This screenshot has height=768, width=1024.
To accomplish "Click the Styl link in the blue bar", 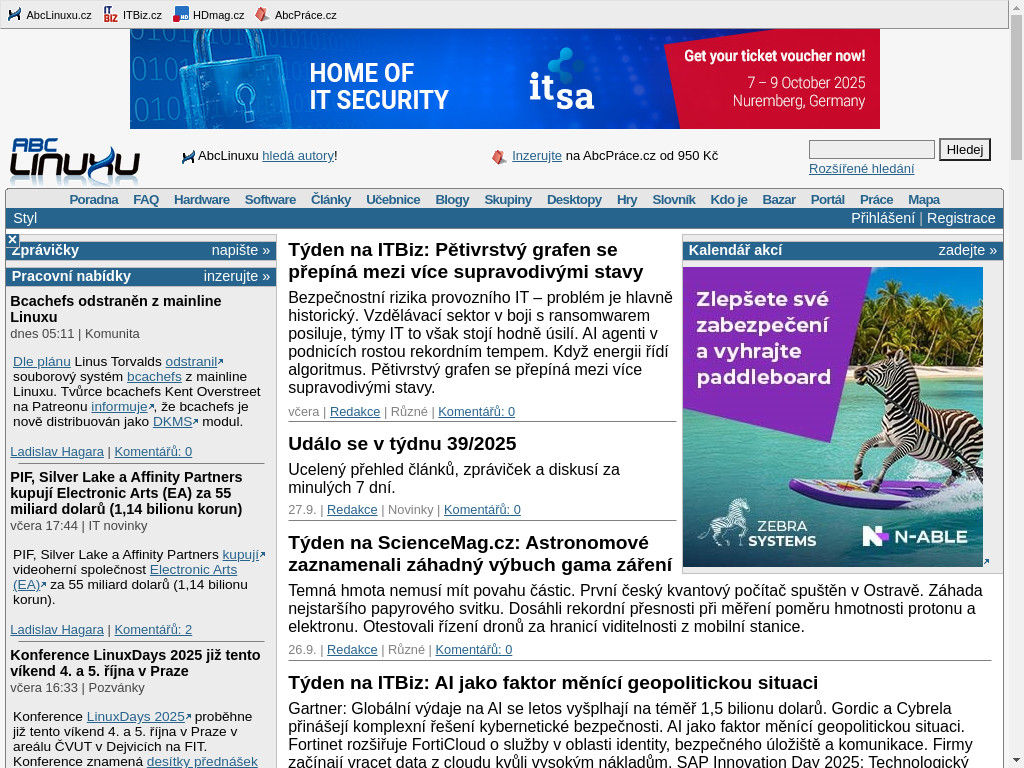I will [x=25, y=218].
